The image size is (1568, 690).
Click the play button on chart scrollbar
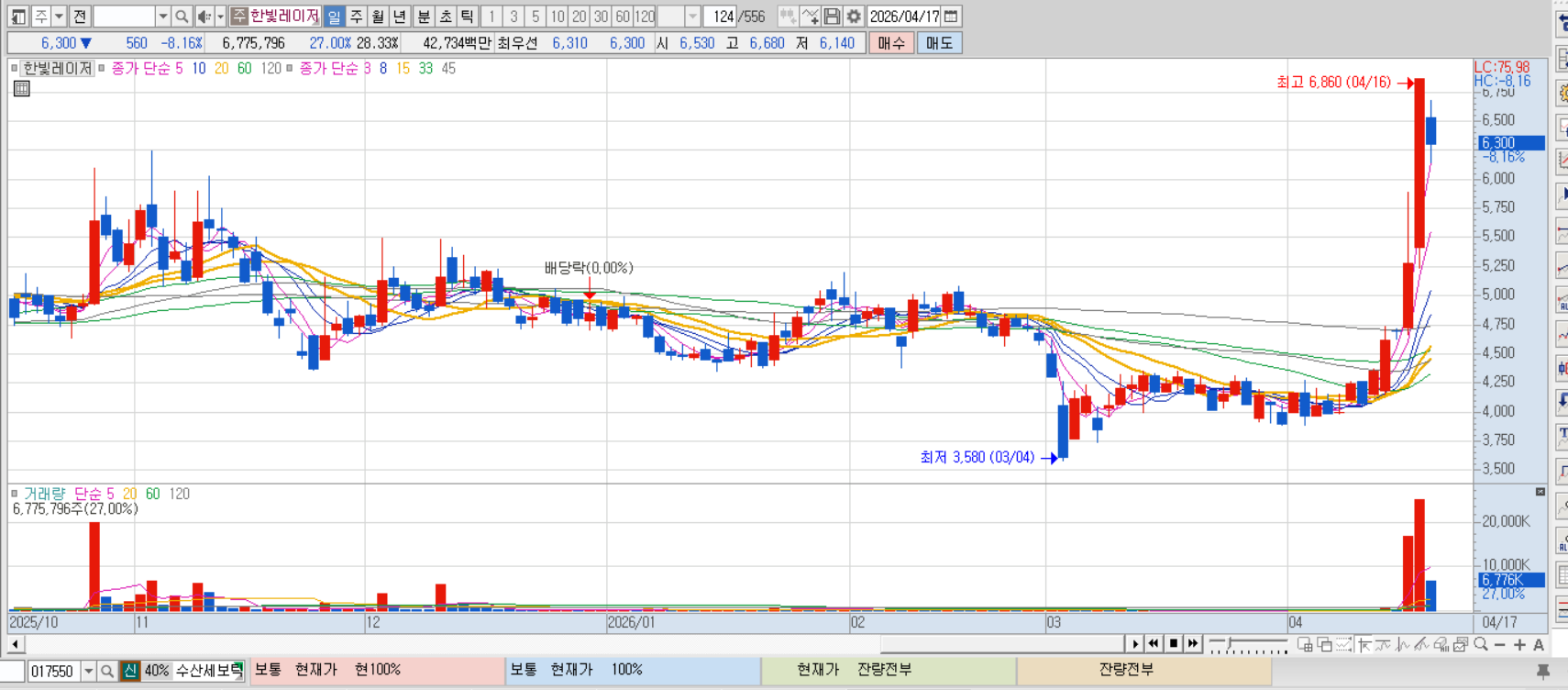pyautogui.click(x=1135, y=644)
